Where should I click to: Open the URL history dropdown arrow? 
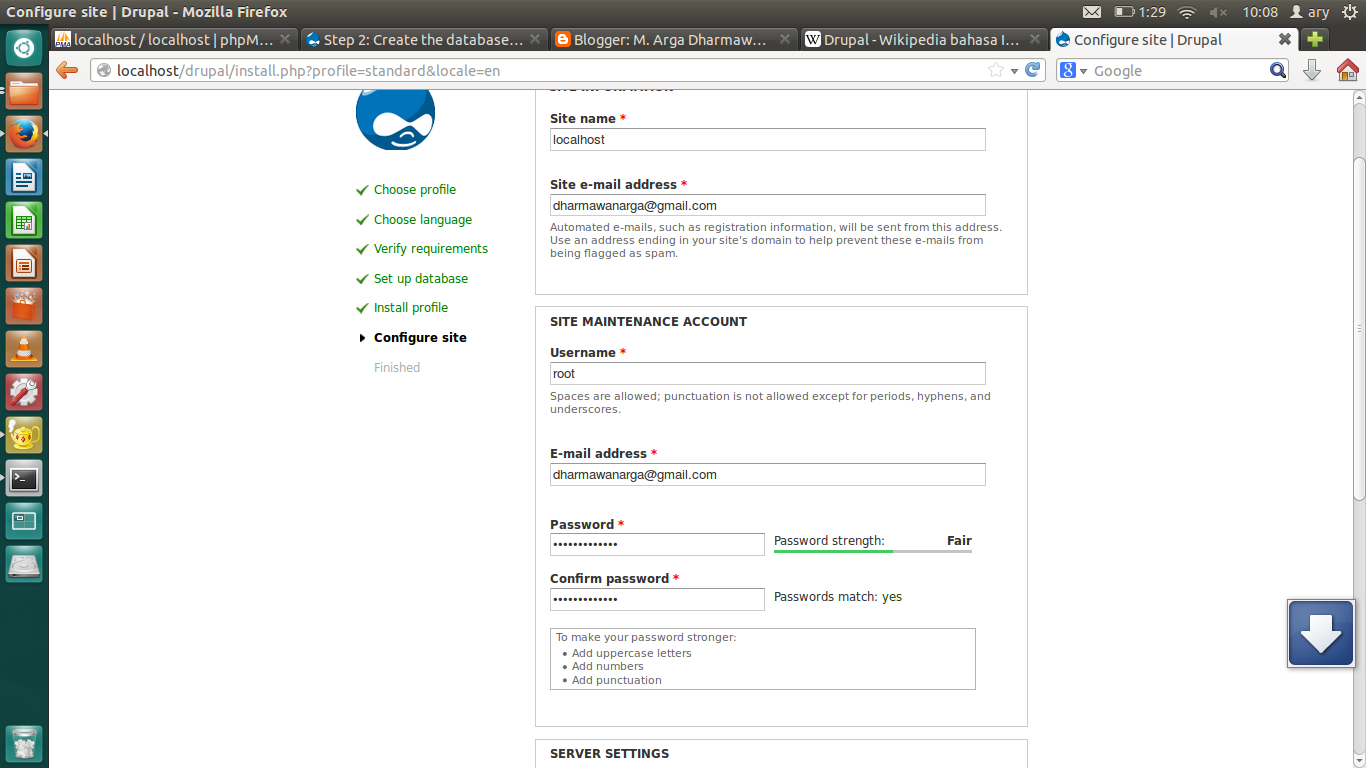pyautogui.click(x=1014, y=70)
